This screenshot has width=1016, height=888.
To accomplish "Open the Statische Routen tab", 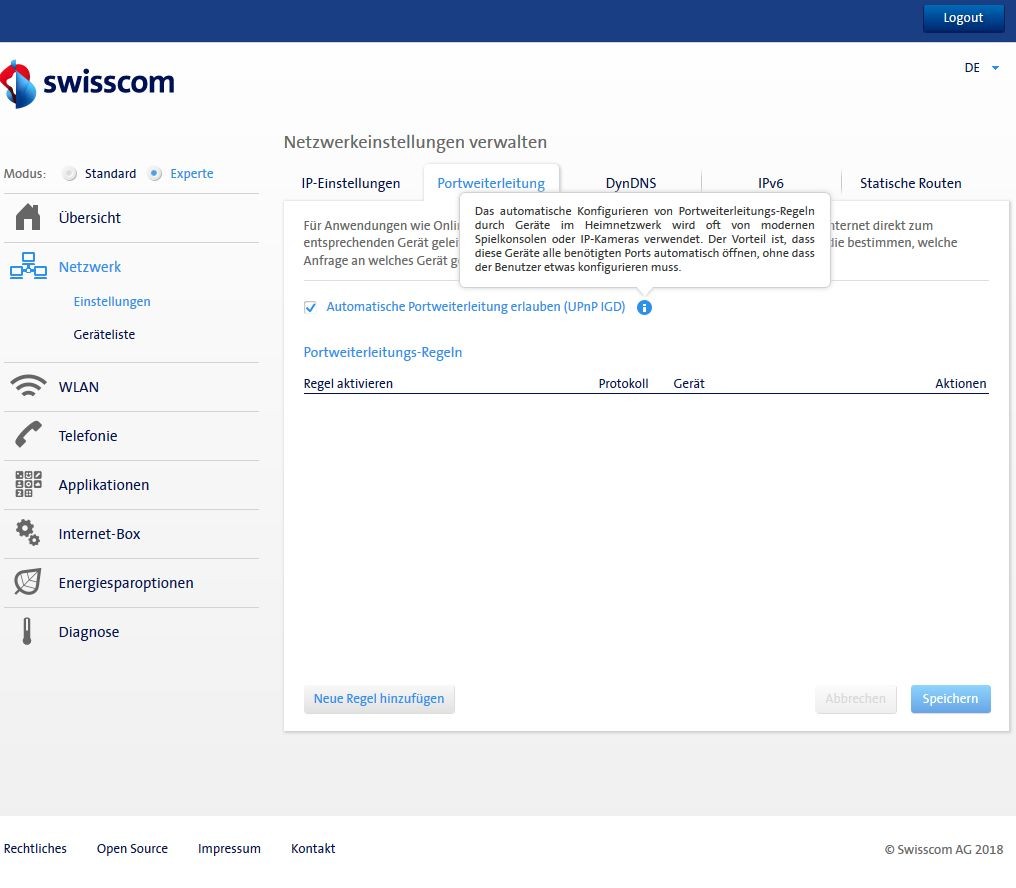I will coord(910,183).
